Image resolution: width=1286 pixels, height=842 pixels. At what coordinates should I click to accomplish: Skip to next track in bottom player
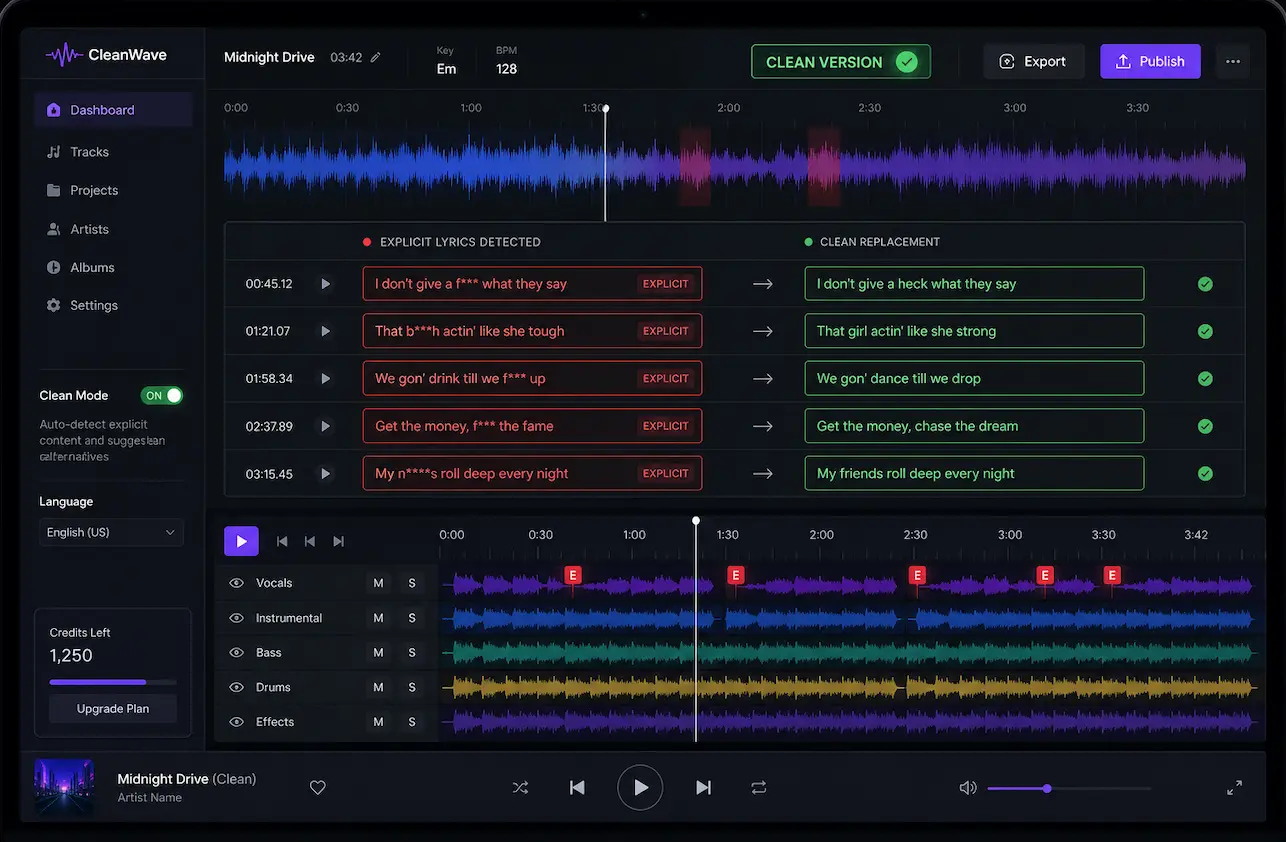point(703,788)
